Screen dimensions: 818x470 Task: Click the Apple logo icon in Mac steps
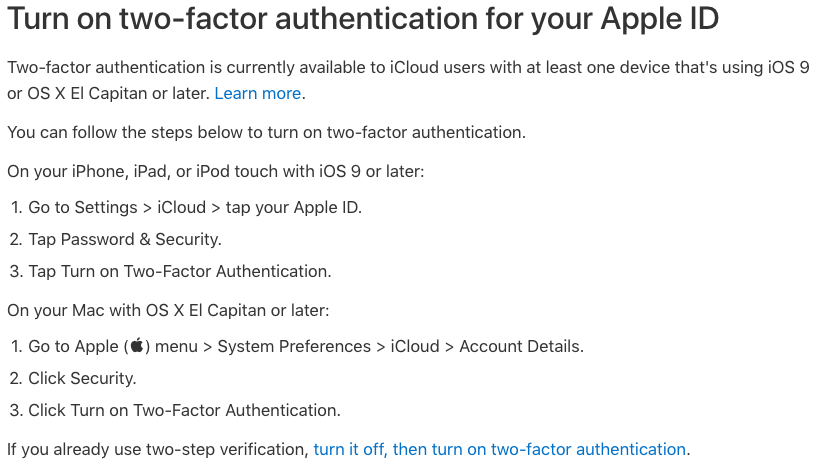(137, 345)
